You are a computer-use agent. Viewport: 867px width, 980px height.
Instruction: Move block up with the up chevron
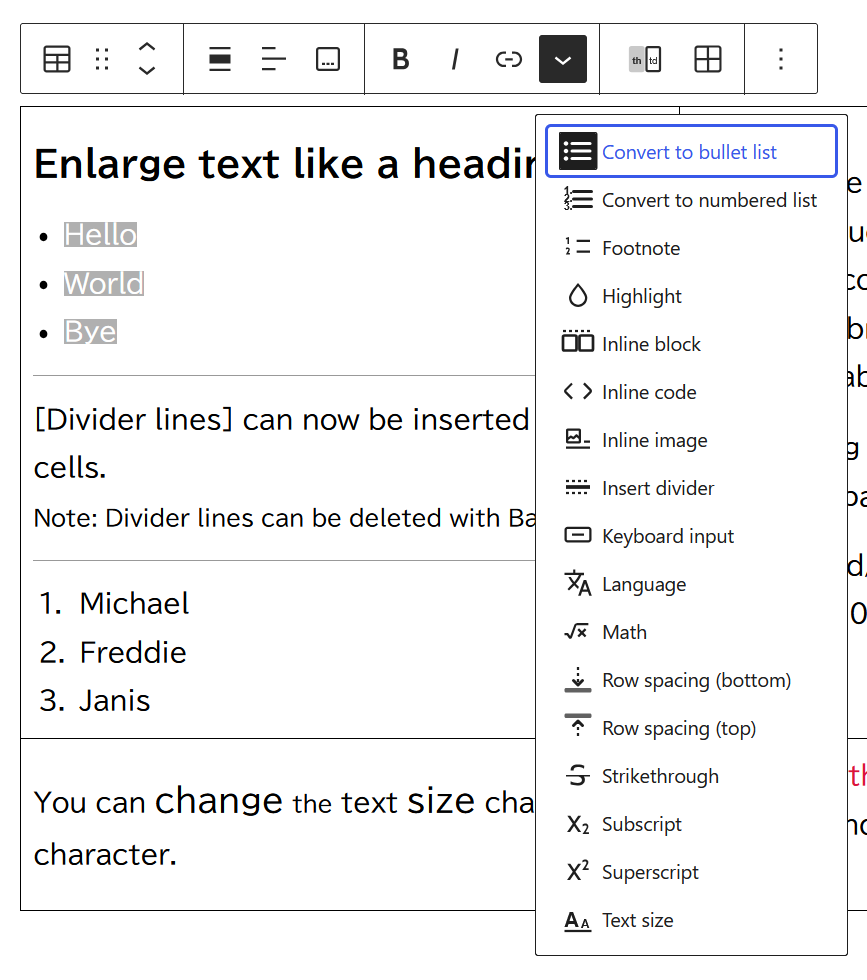pyautogui.click(x=147, y=47)
